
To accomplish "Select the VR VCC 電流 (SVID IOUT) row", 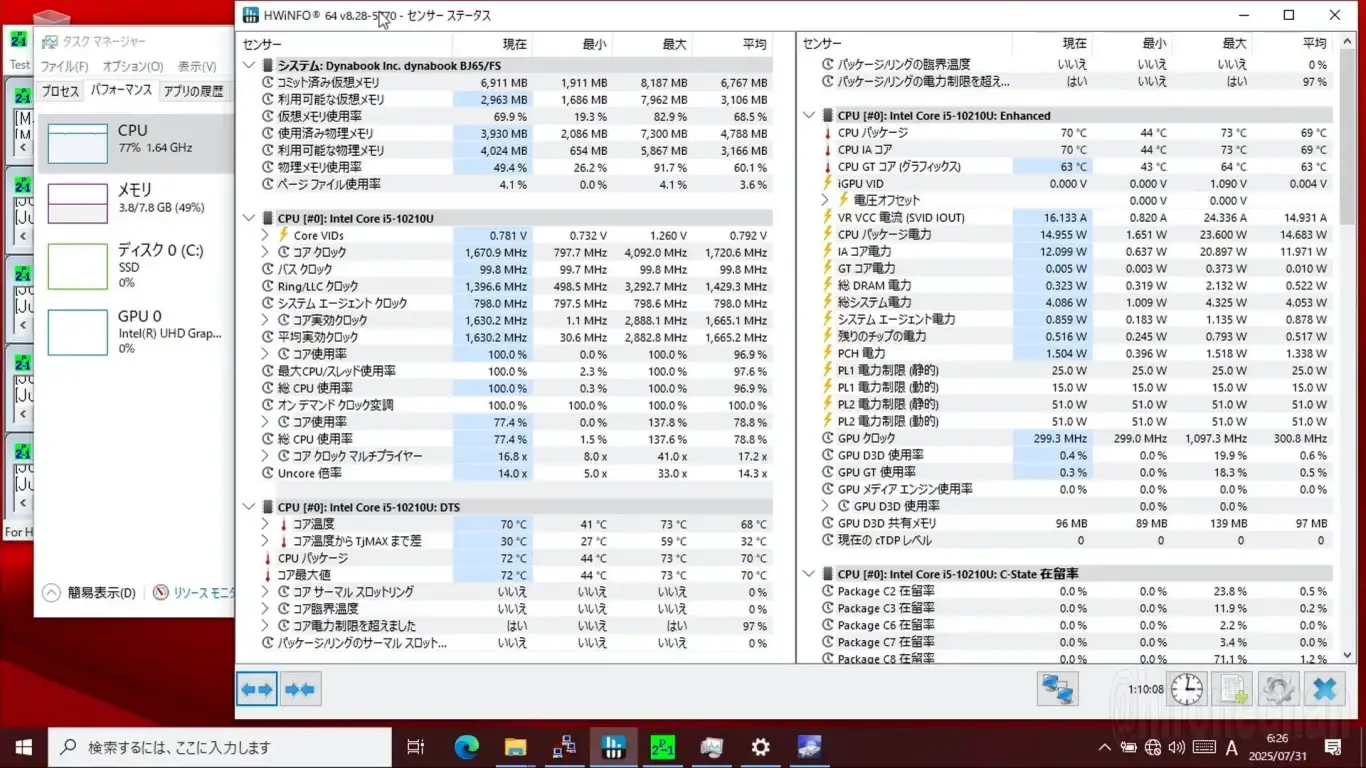I will (1068, 218).
